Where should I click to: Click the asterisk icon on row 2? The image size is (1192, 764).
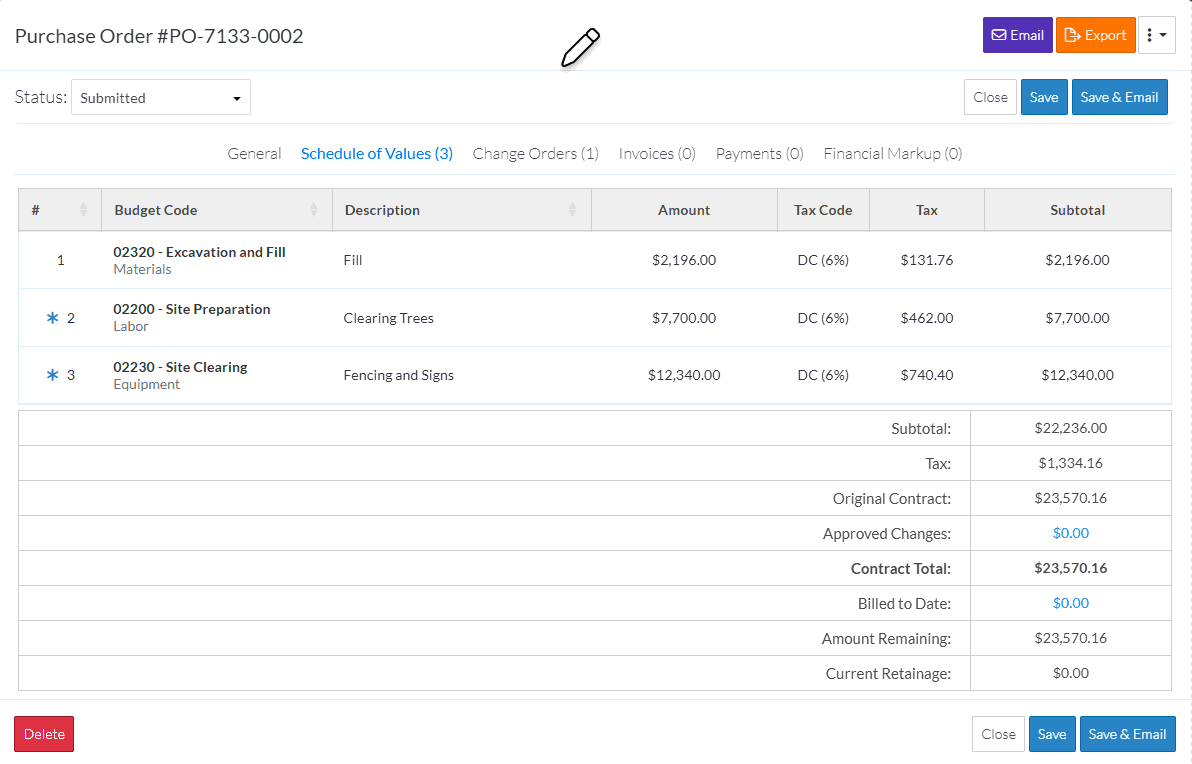(52, 318)
